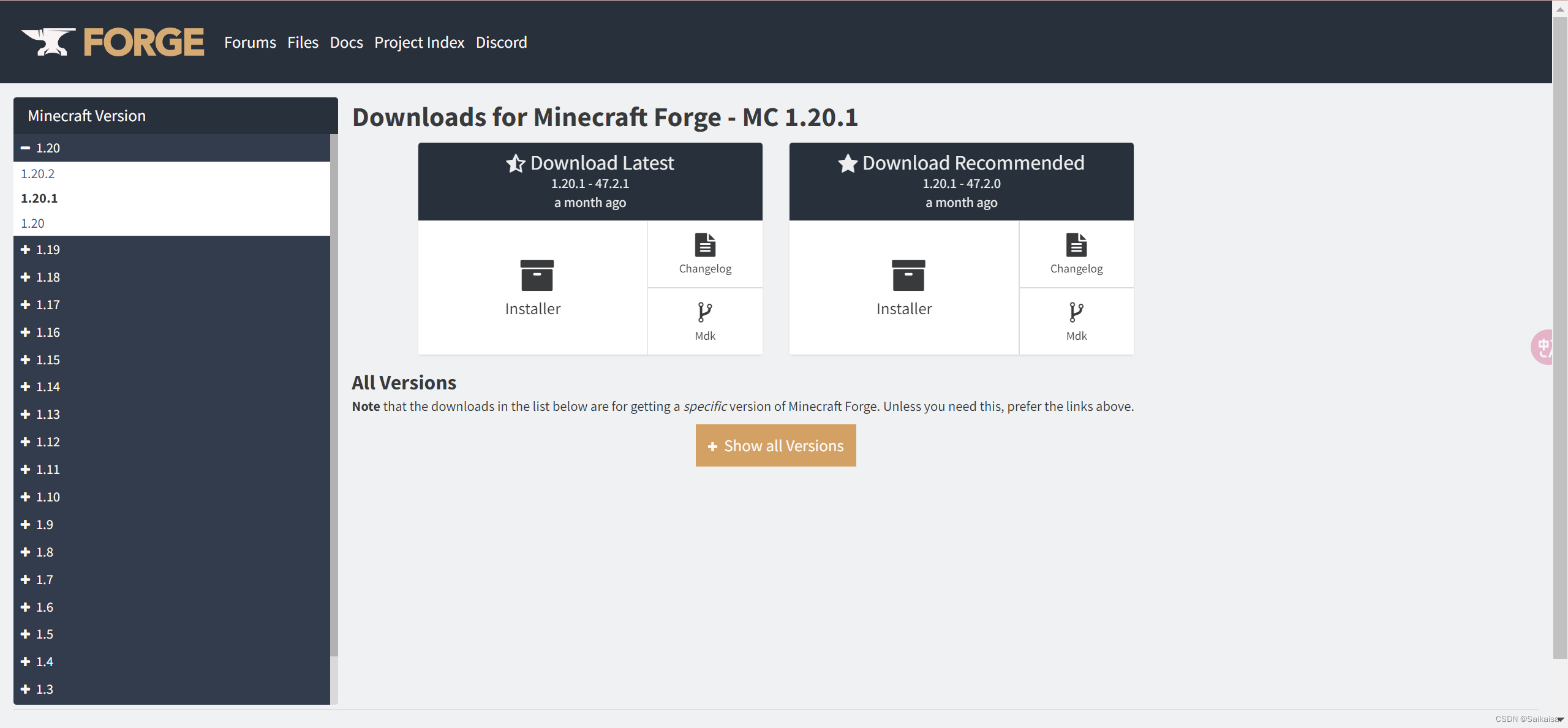Image resolution: width=1568 pixels, height=728 pixels.
Task: Select the 1.20 sub-version link
Action: 32,223
